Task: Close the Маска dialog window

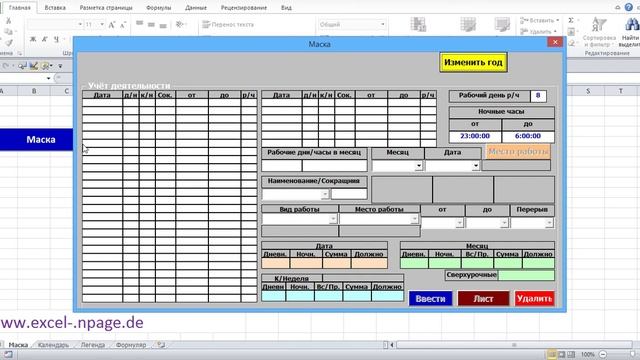Action: (555, 42)
